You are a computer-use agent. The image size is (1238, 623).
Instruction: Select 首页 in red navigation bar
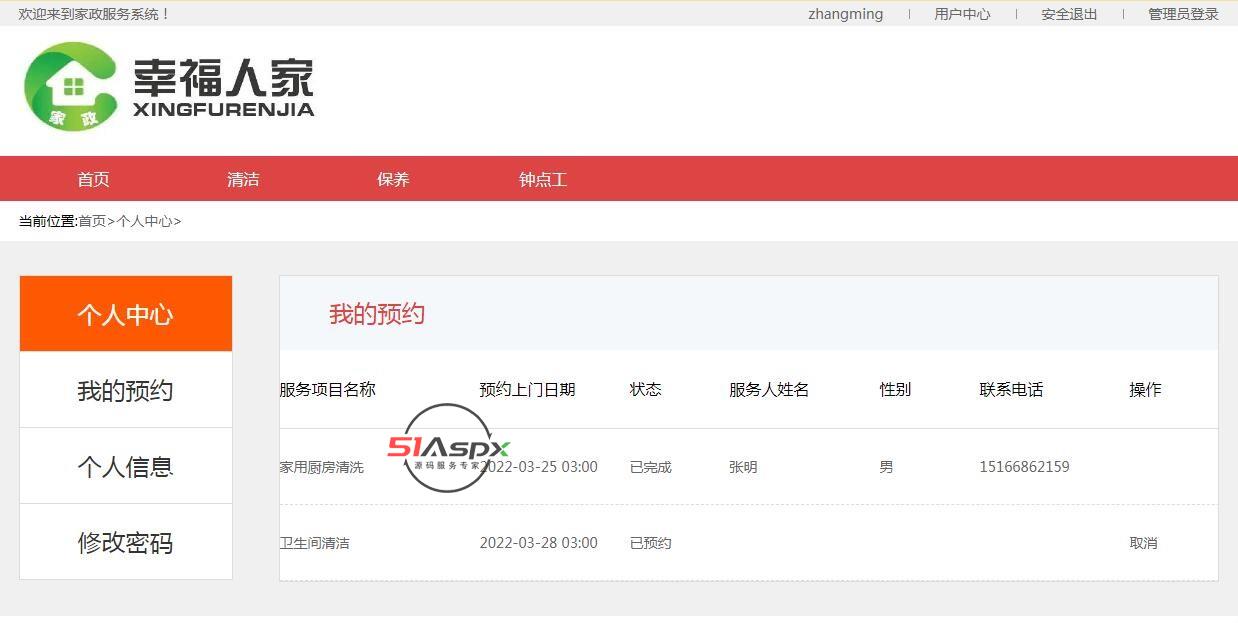93,180
